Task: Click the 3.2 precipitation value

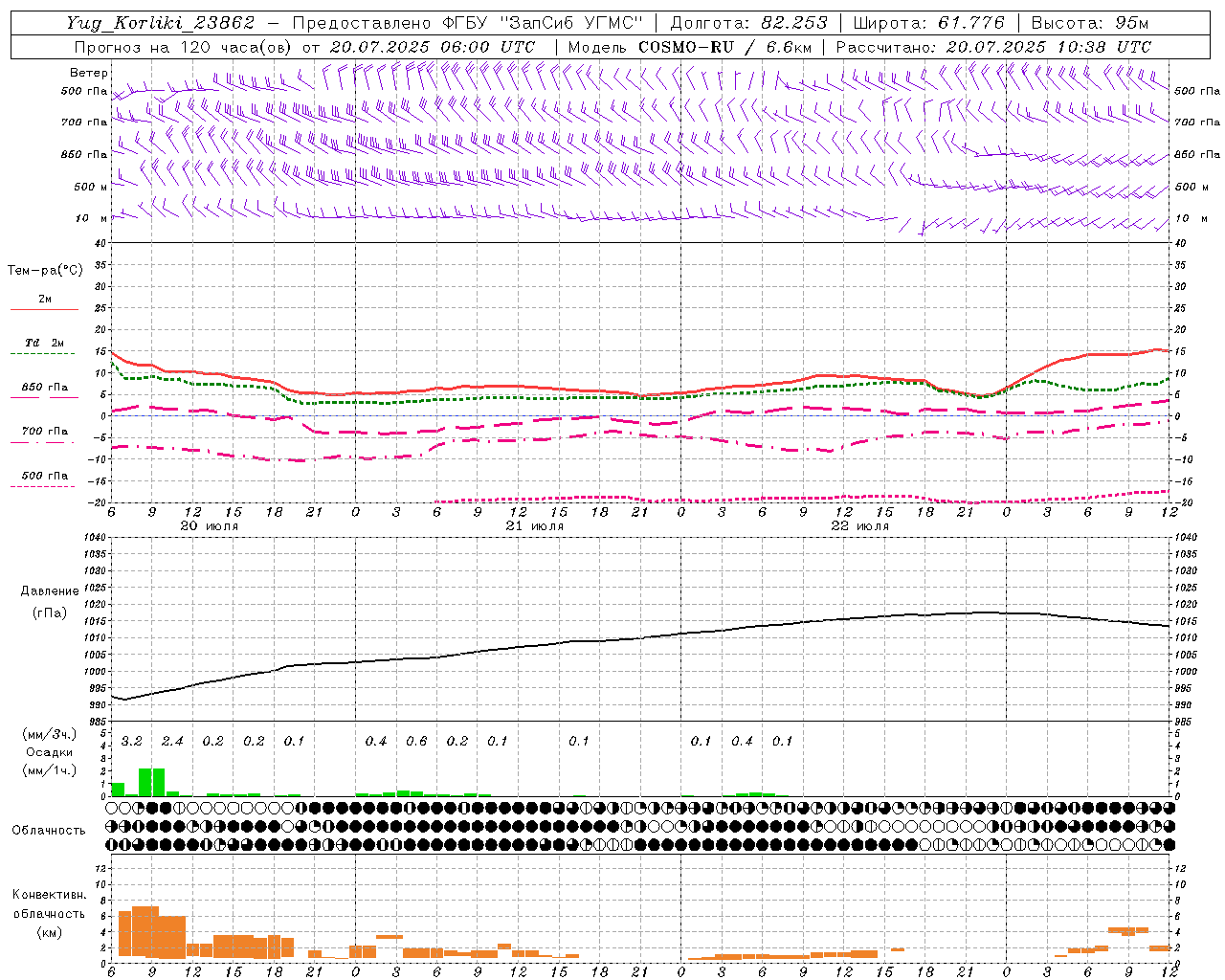Action: click(132, 742)
